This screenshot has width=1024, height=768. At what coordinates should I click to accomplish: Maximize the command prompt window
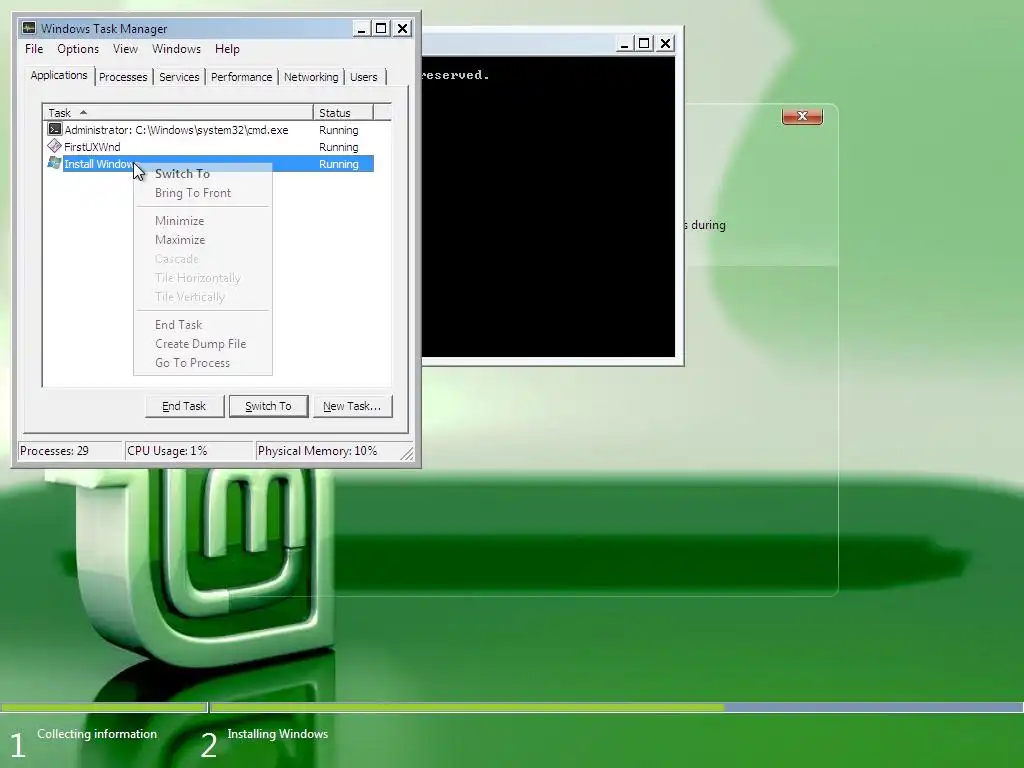(644, 43)
